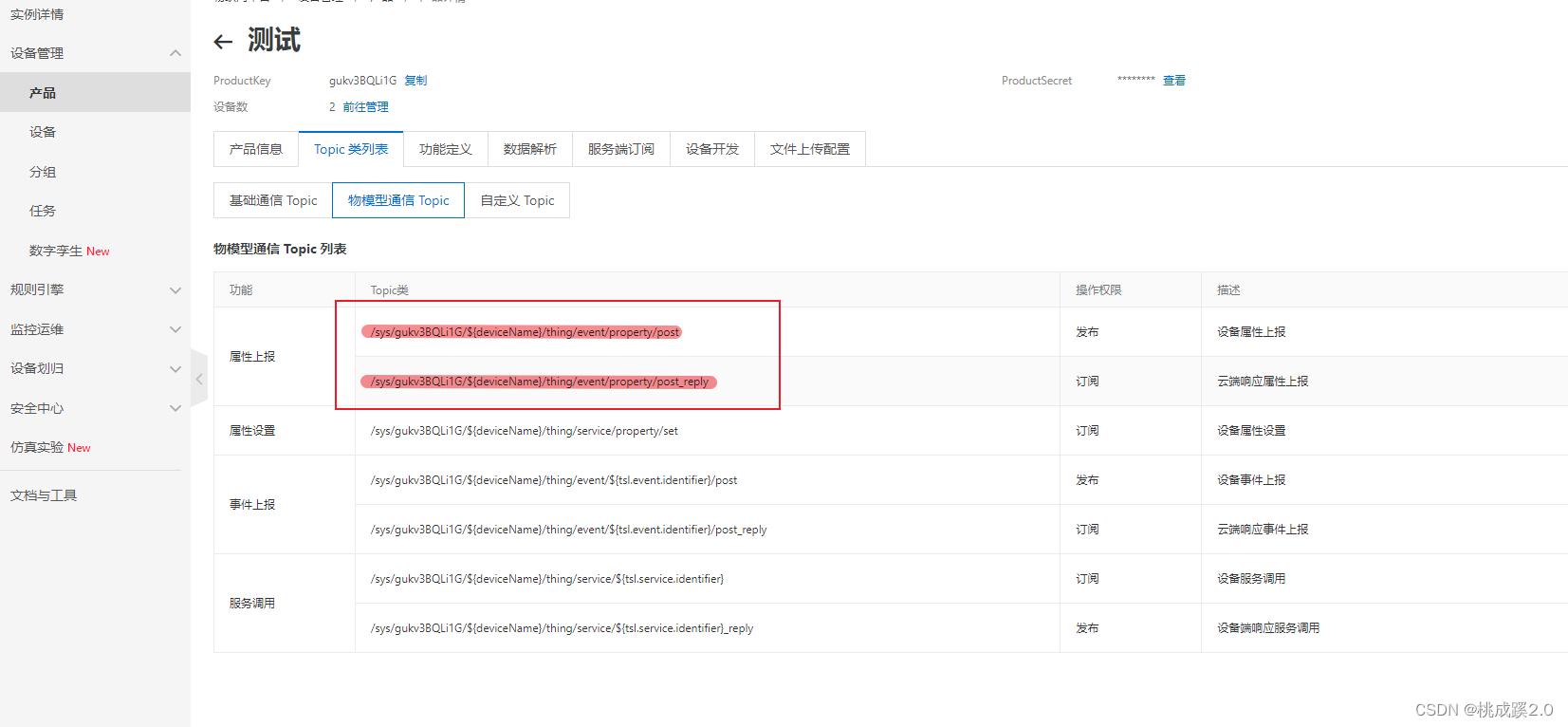Screen dimensions: 1568x727
Task: Click the 设备属性上报 description
Action: [1251, 332]
